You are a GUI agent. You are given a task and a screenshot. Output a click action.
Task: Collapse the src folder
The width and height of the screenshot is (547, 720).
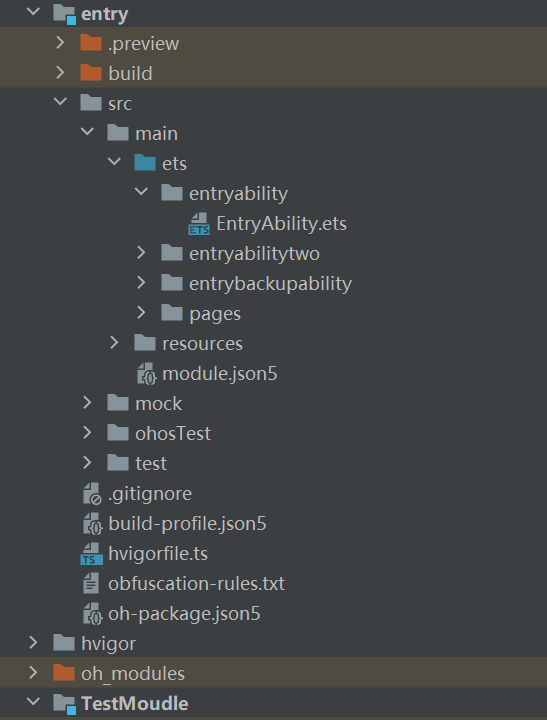tap(61, 102)
